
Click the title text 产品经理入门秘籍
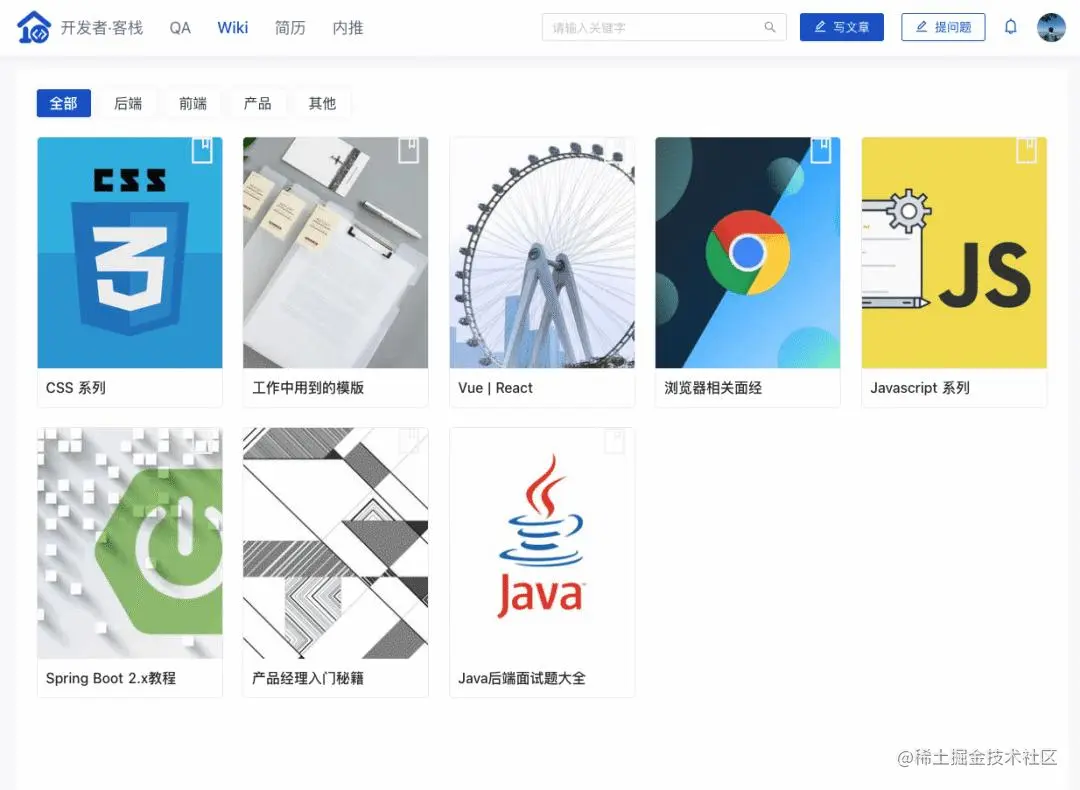coord(308,678)
